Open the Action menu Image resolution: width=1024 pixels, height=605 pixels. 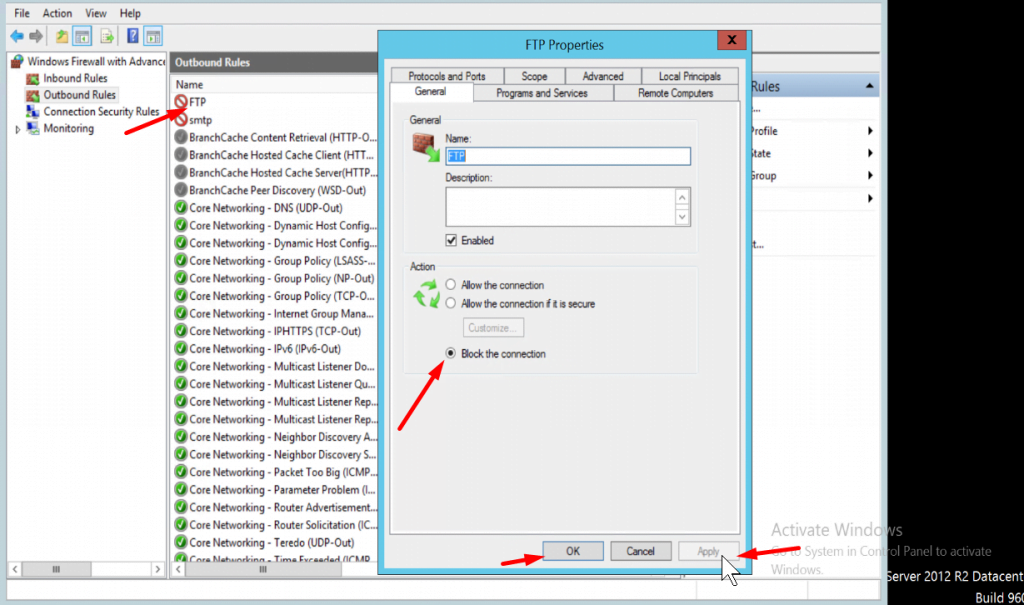click(x=57, y=13)
